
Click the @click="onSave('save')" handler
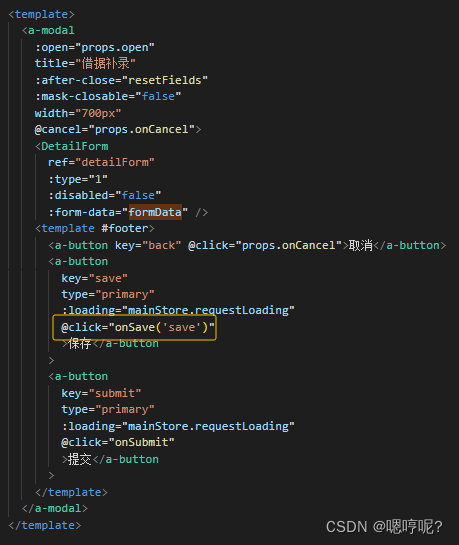tap(138, 327)
